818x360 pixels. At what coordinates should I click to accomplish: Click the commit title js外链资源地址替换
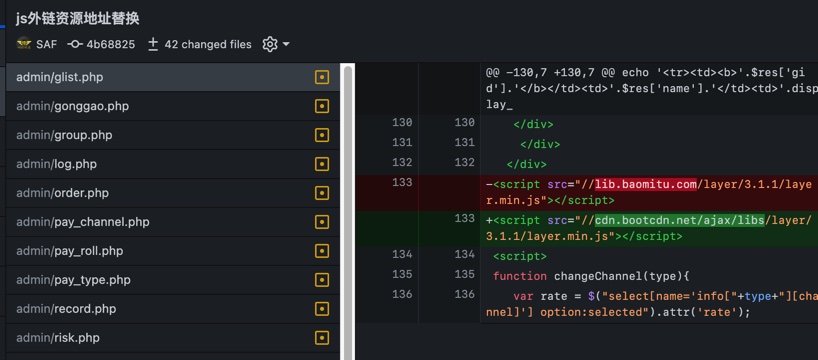tap(78, 19)
